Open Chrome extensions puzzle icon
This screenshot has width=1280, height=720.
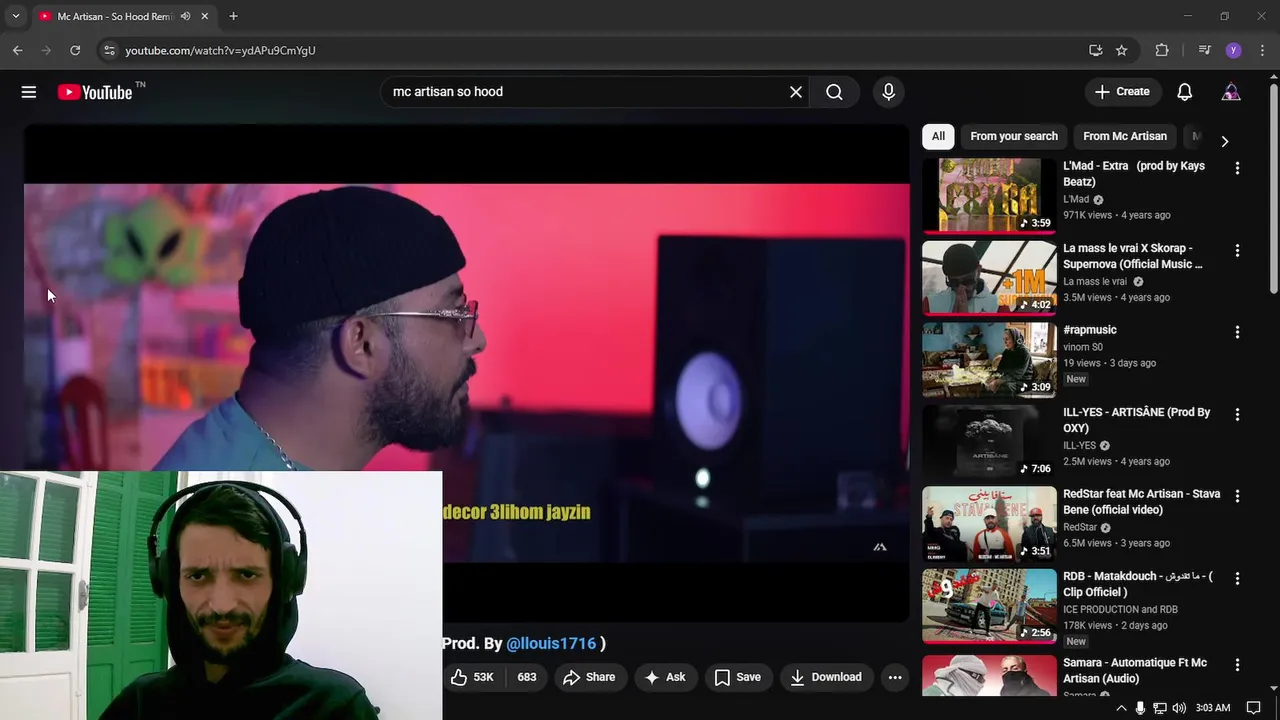click(x=1162, y=50)
